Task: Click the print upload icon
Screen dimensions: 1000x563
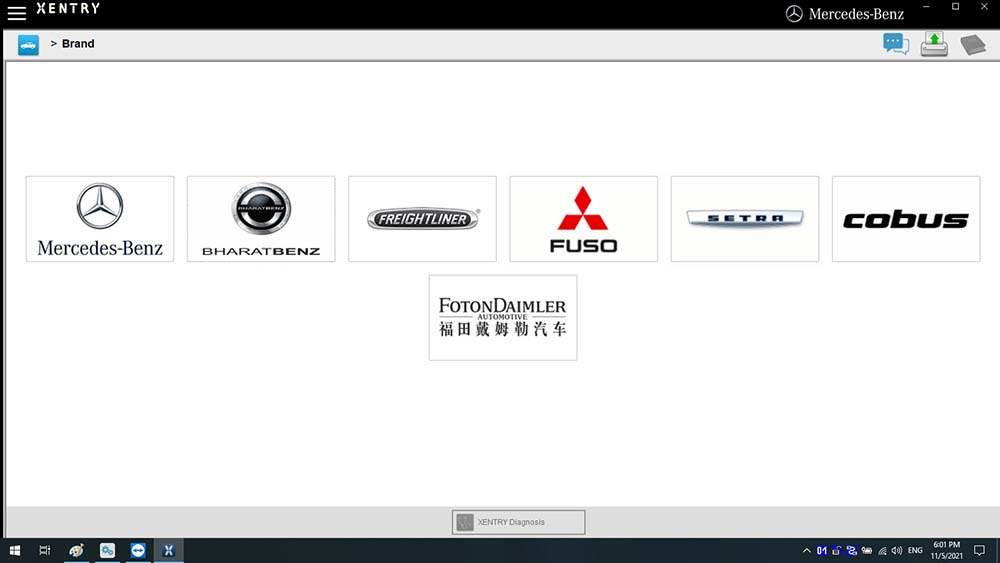Action: pos(934,44)
